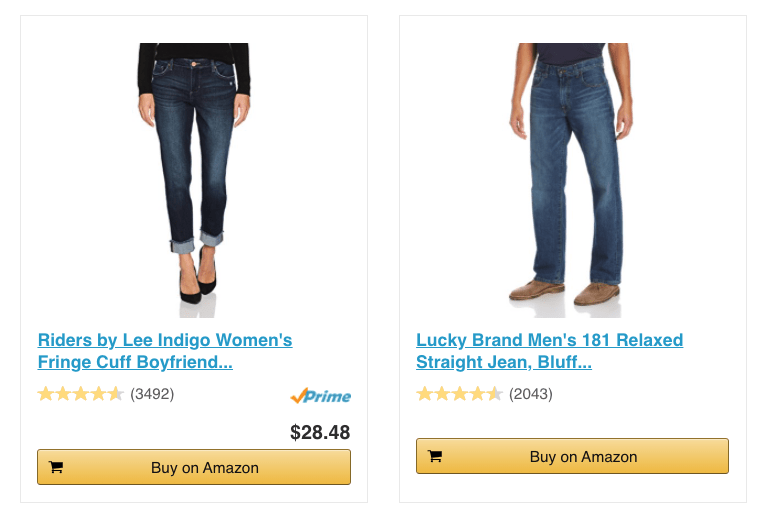Open the (2043) reviews count
The width and height of the screenshot is (767, 528).
coord(531,394)
